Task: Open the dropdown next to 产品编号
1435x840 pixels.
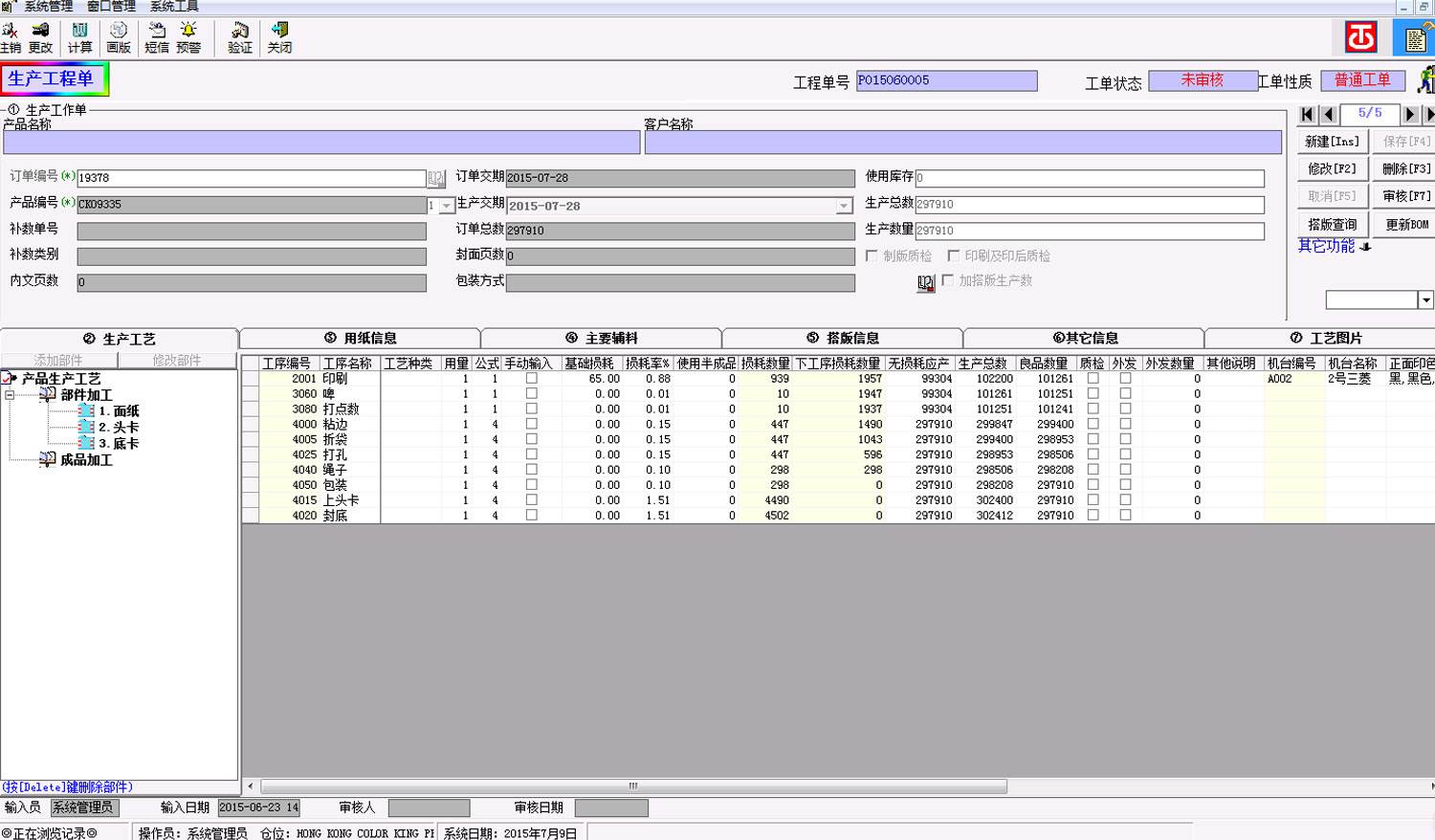Action: tap(446, 206)
